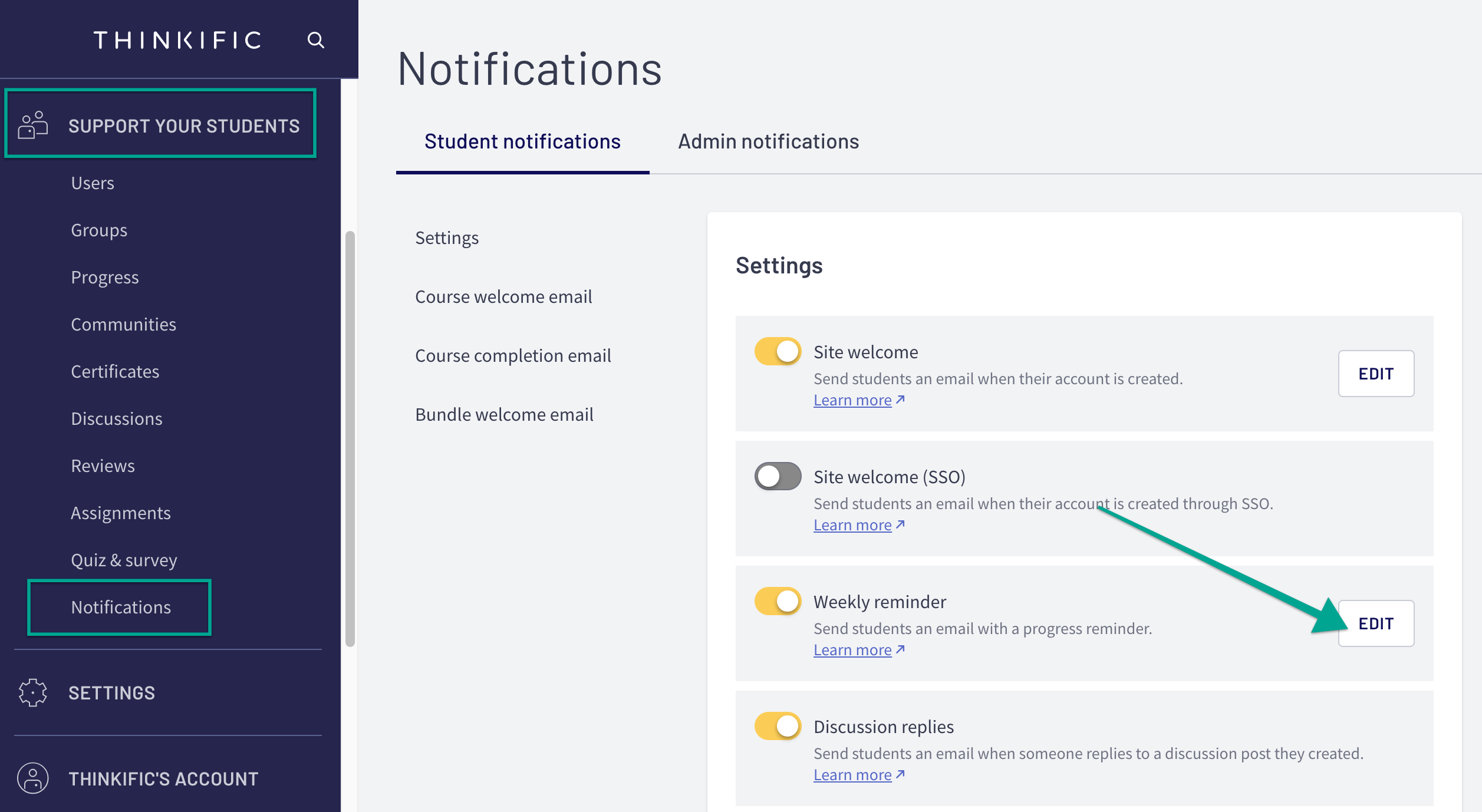Viewport: 1482px width, 812px height.
Task: Select the Student notifications tab
Action: (x=522, y=141)
